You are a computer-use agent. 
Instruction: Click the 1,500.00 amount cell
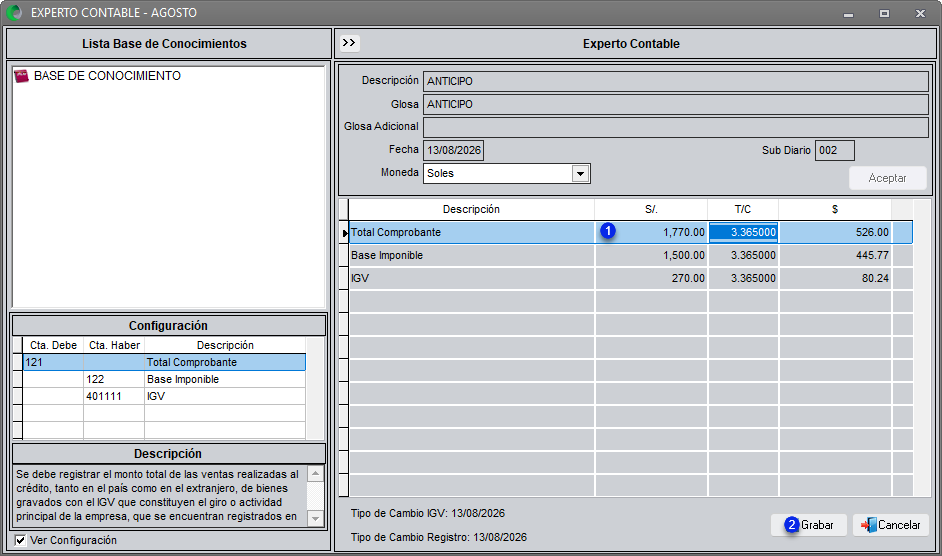pyautogui.click(x=651, y=255)
